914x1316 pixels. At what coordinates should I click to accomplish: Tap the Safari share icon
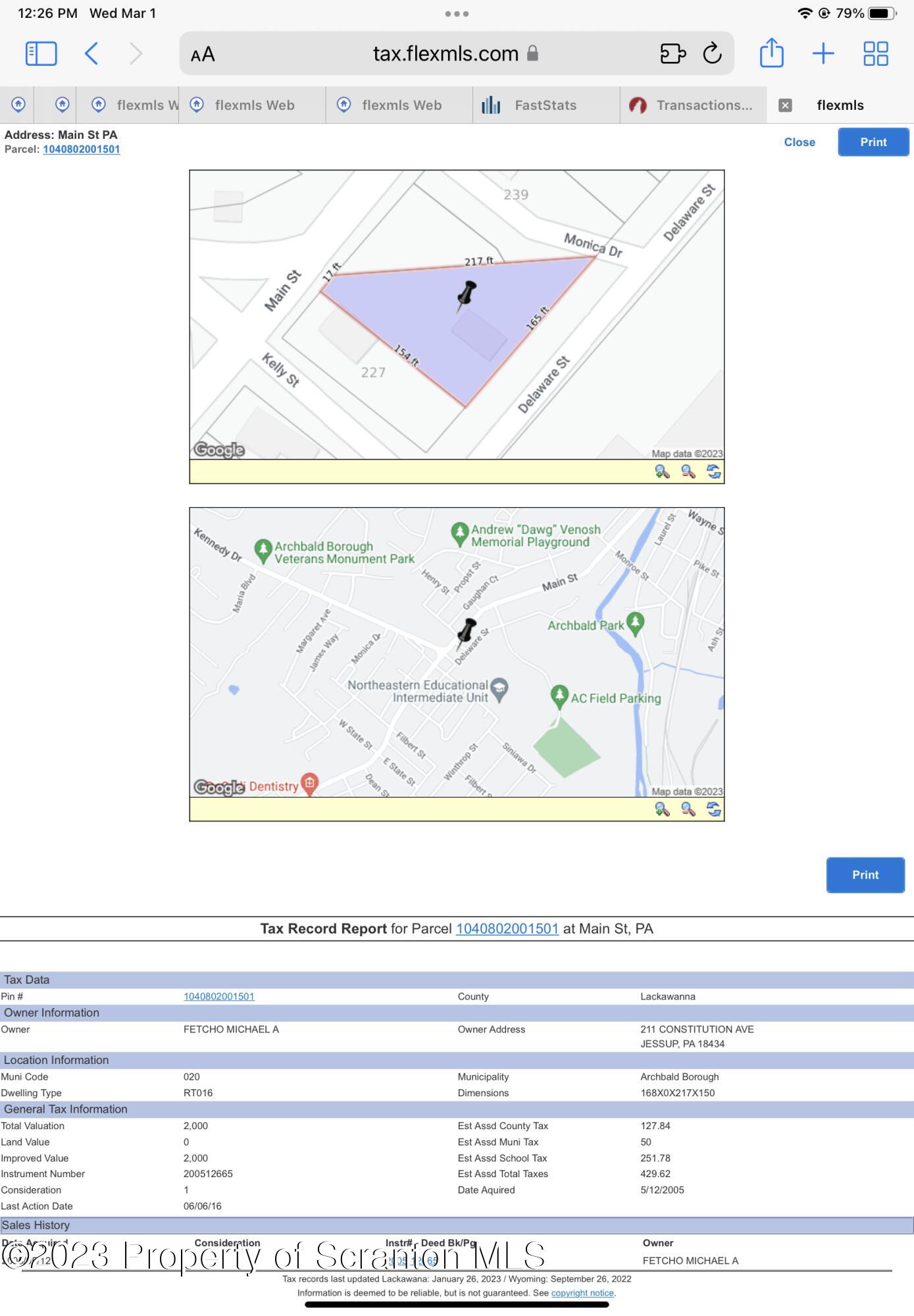point(771,53)
